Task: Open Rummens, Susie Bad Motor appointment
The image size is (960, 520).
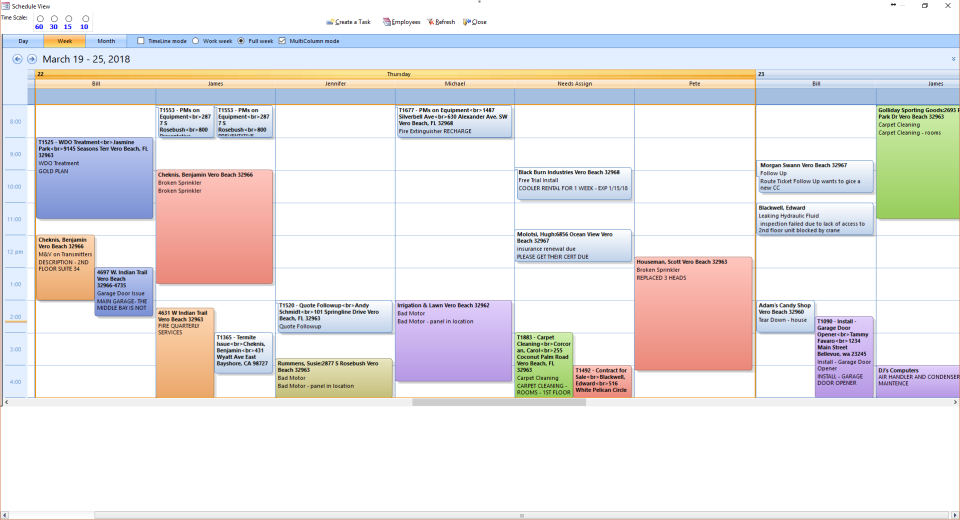Action: pyautogui.click(x=334, y=378)
